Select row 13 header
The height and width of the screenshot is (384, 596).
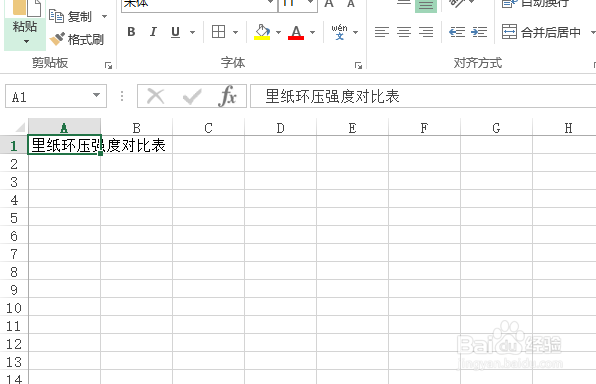click(14, 362)
